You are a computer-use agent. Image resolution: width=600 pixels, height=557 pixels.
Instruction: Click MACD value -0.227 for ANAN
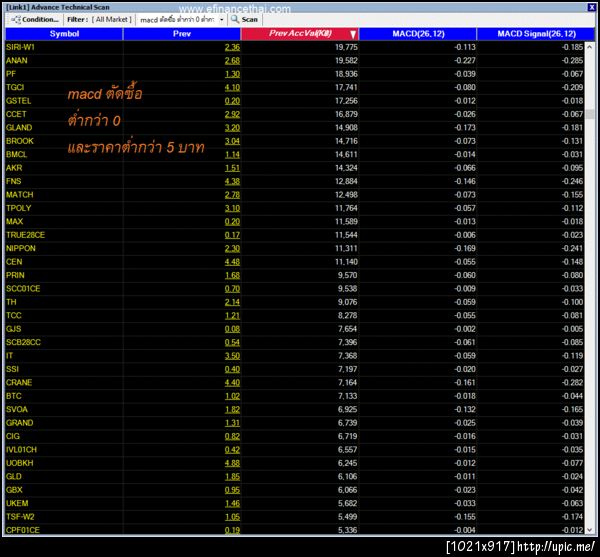click(x=465, y=60)
